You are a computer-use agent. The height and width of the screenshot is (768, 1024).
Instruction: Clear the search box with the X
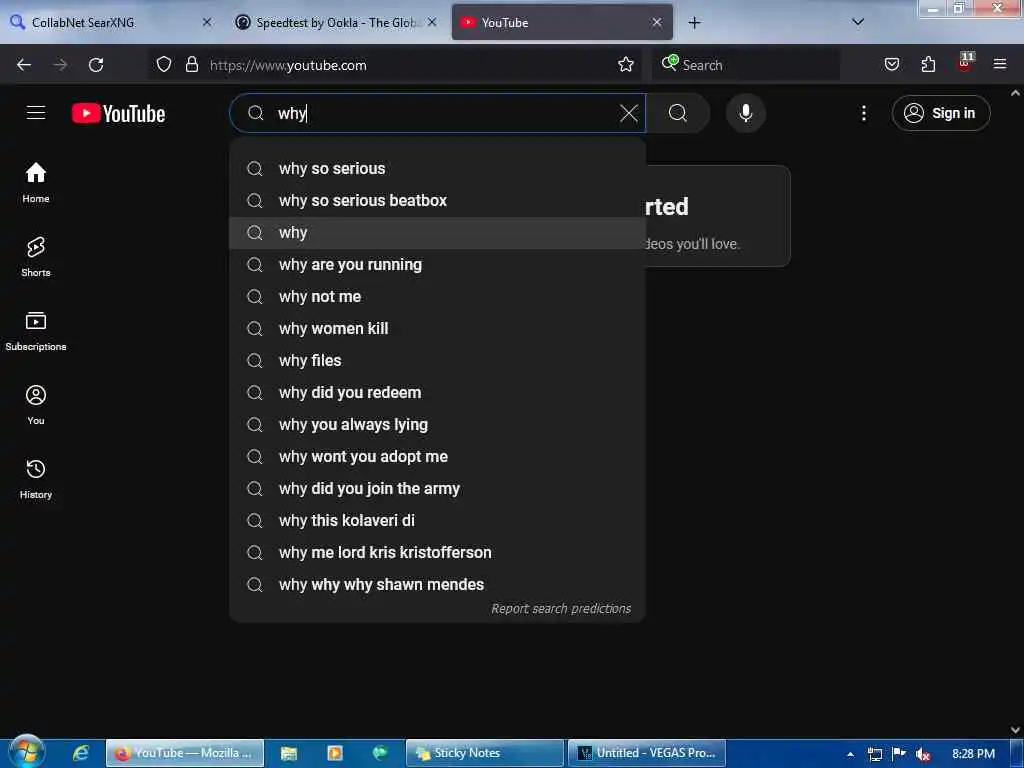pyautogui.click(x=628, y=113)
